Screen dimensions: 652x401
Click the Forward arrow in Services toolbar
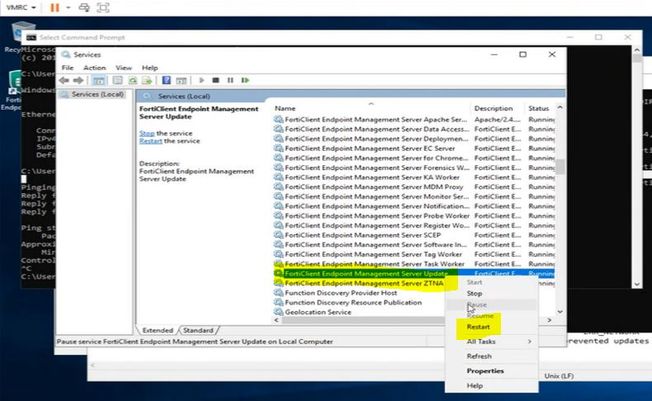(78, 80)
